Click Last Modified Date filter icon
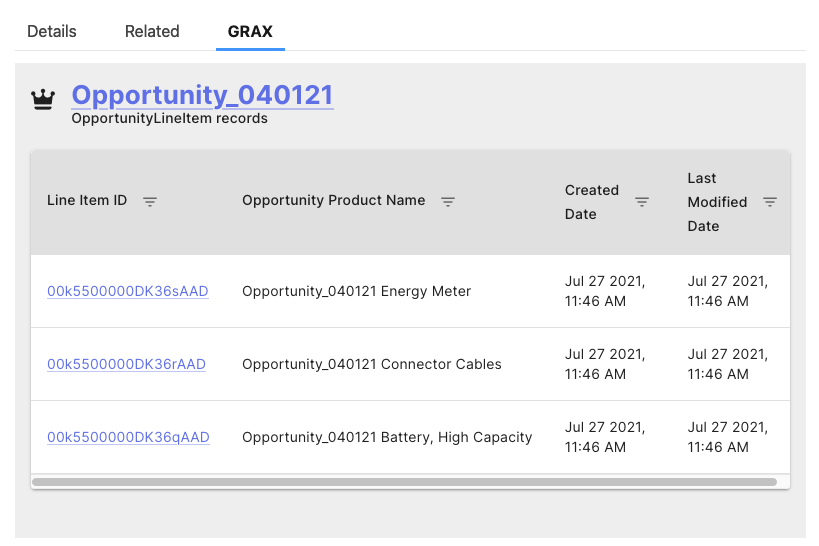The image size is (819, 546). [x=770, y=201]
